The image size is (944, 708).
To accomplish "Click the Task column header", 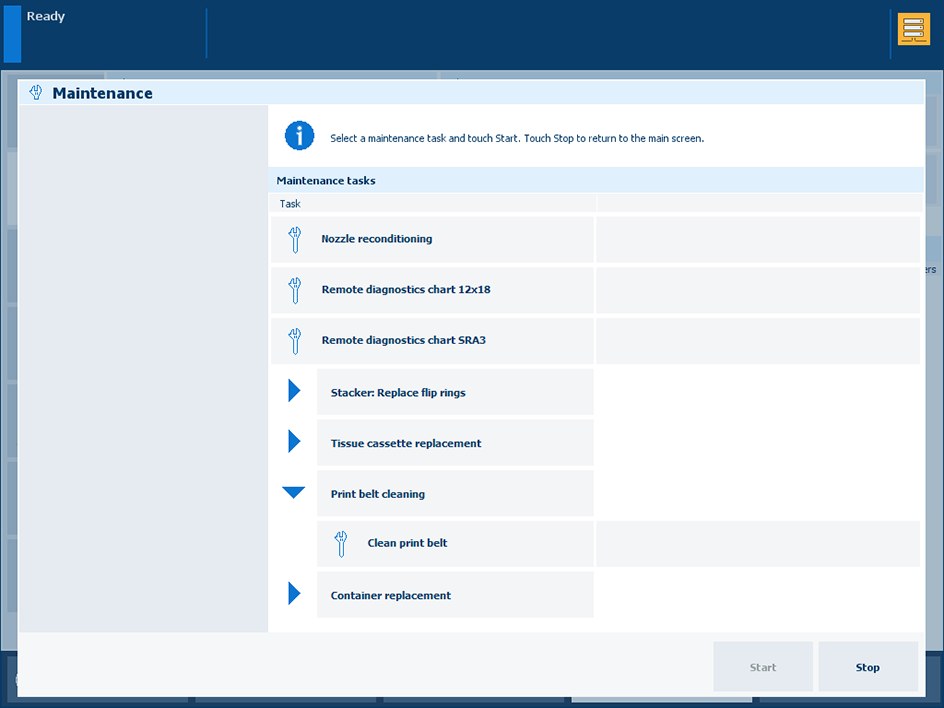I will click(x=433, y=203).
